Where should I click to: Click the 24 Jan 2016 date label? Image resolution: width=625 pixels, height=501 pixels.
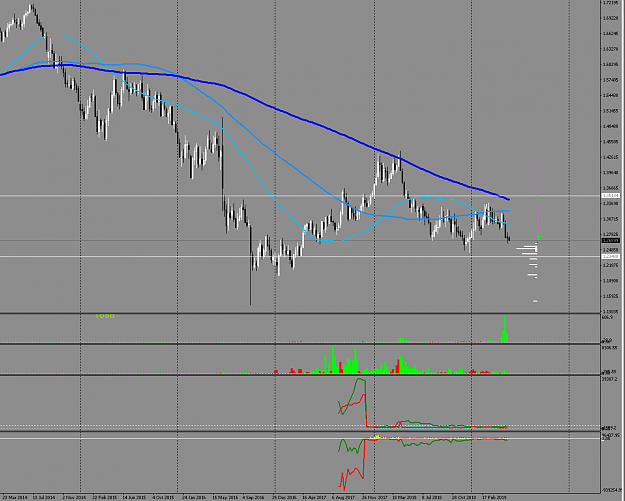[193, 498]
